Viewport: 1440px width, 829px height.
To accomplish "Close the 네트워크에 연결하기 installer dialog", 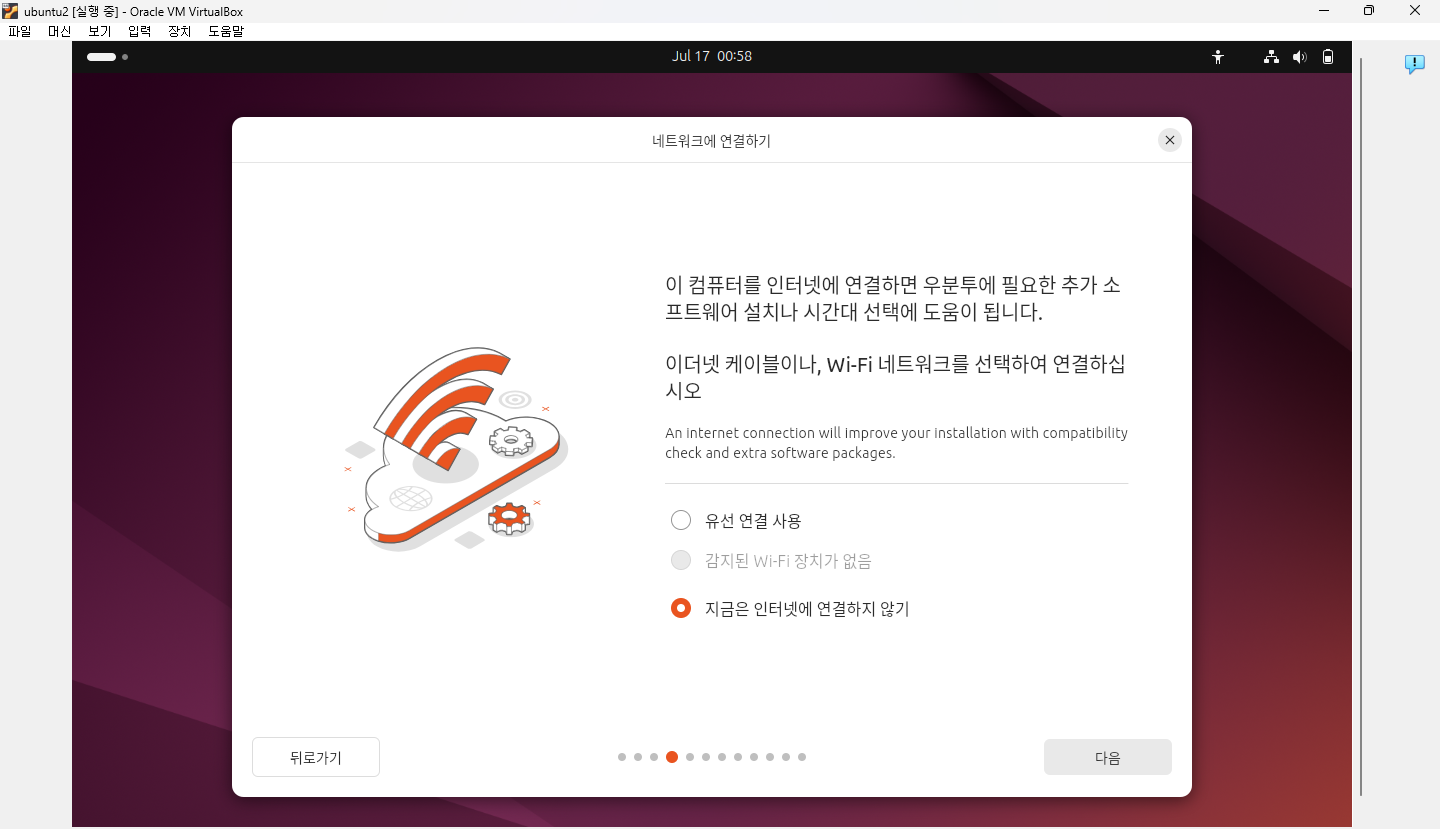I will pos(1169,140).
